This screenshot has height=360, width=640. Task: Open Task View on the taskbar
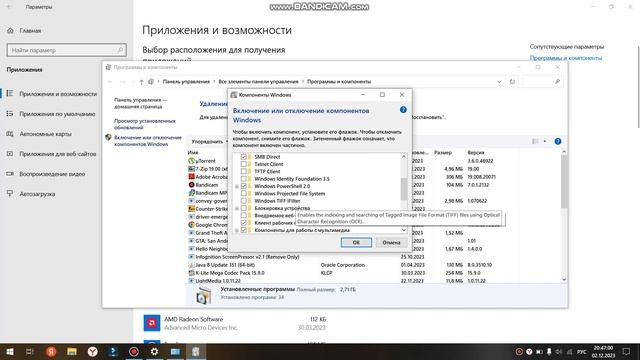pyautogui.click(x=30, y=351)
